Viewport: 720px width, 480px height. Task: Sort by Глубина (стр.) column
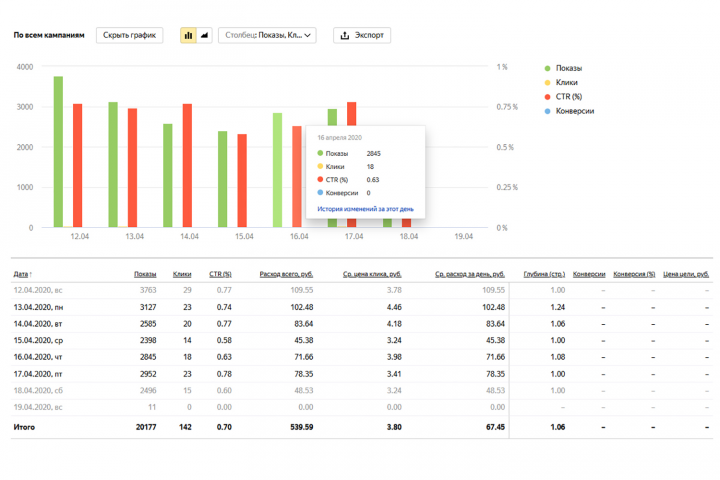[544, 274]
